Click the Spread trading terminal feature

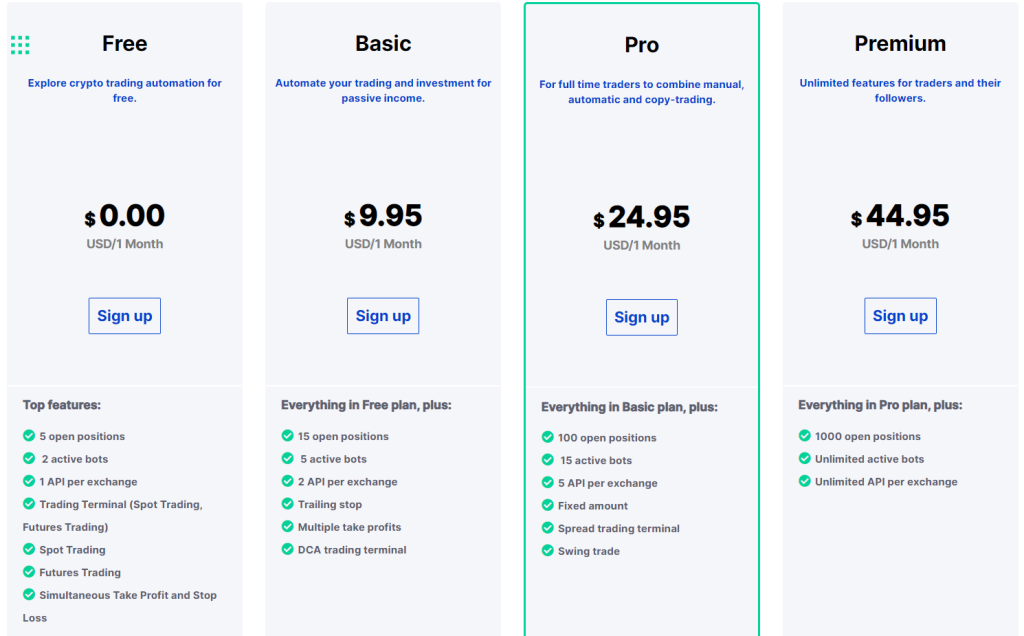pyautogui.click(x=618, y=528)
